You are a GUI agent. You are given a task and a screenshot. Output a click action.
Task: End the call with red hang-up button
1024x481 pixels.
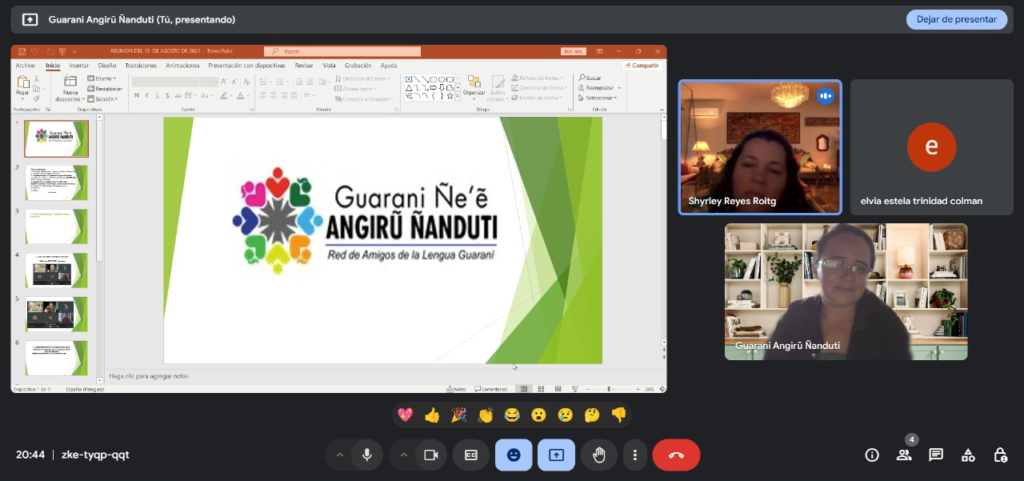coord(676,455)
